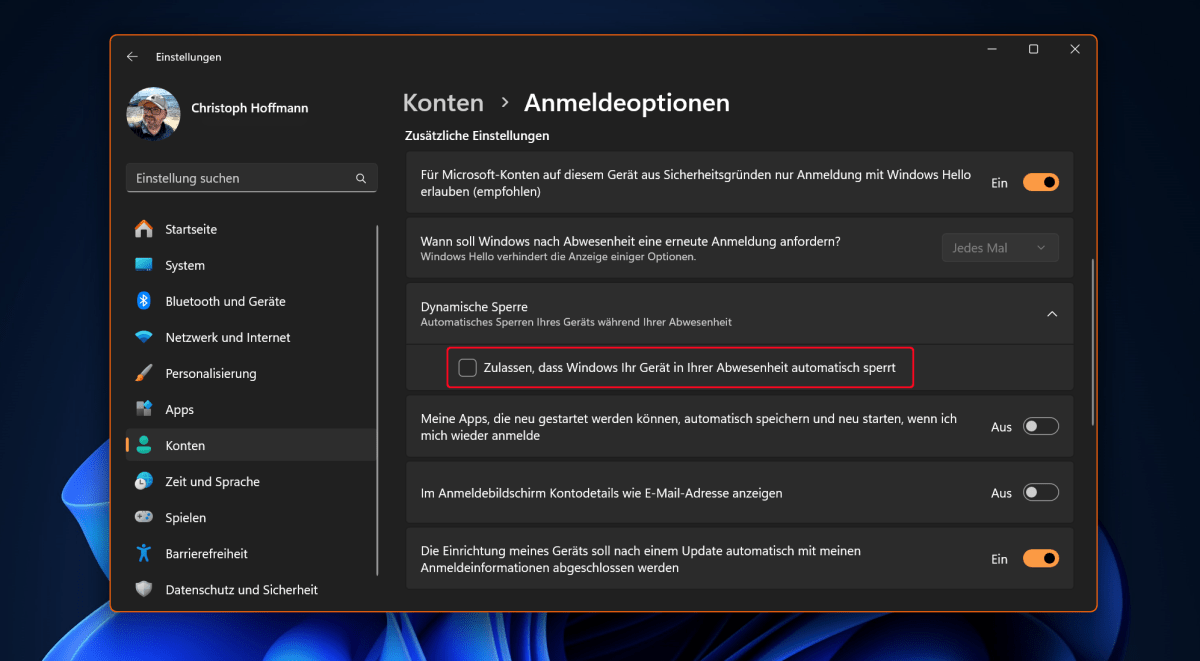Click the back arrow in Einstellungen
Image resolution: width=1200 pixels, height=661 pixels.
pos(132,57)
